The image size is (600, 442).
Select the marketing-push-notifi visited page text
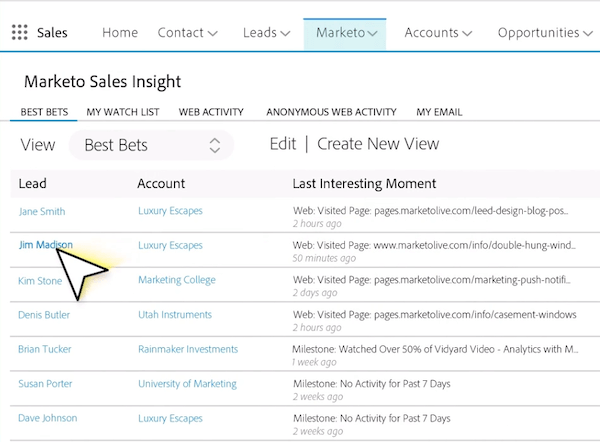432,280
